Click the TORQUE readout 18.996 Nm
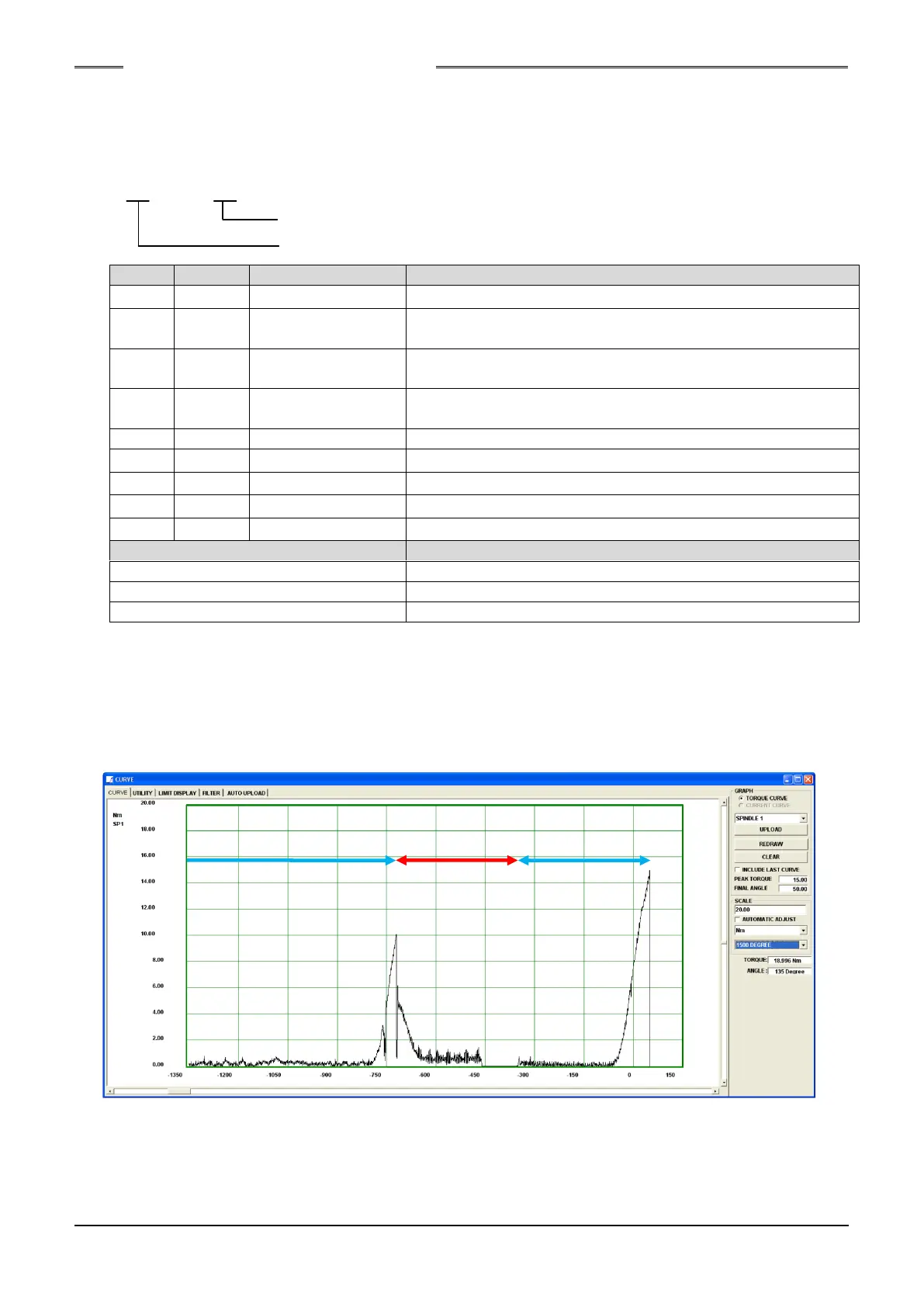This screenshot has width=924, height=1307. tap(788, 961)
